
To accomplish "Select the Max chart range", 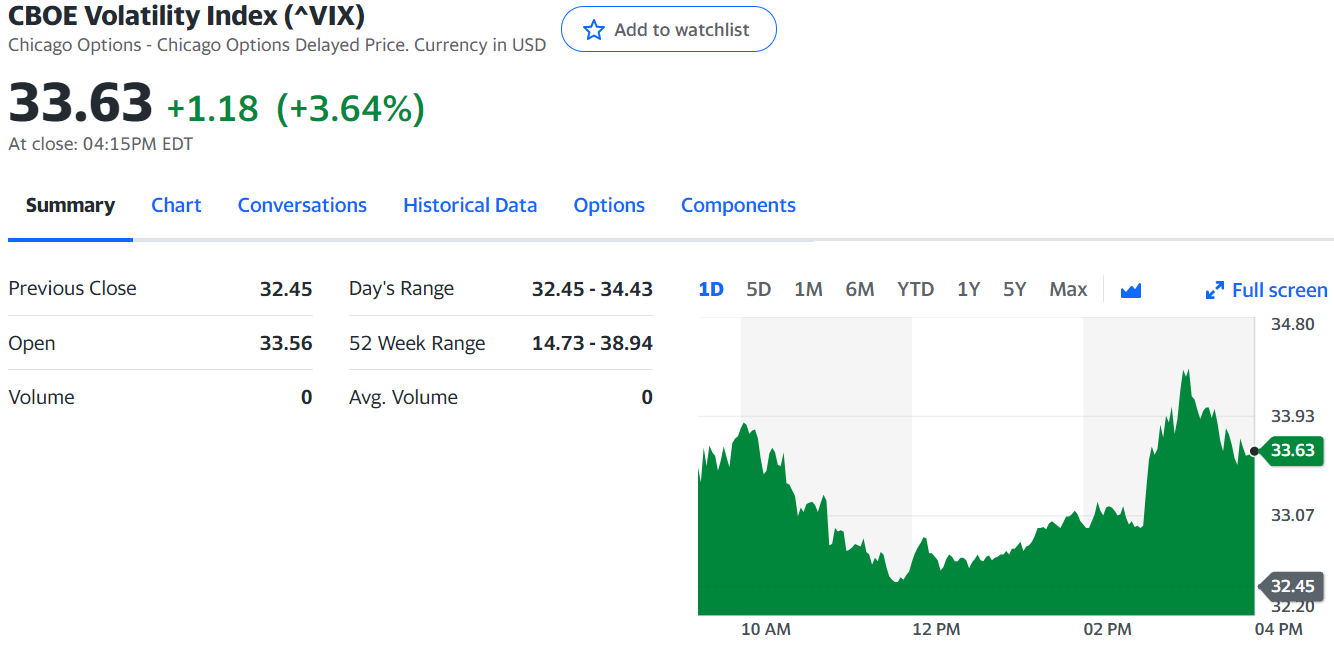I will (x=1068, y=289).
